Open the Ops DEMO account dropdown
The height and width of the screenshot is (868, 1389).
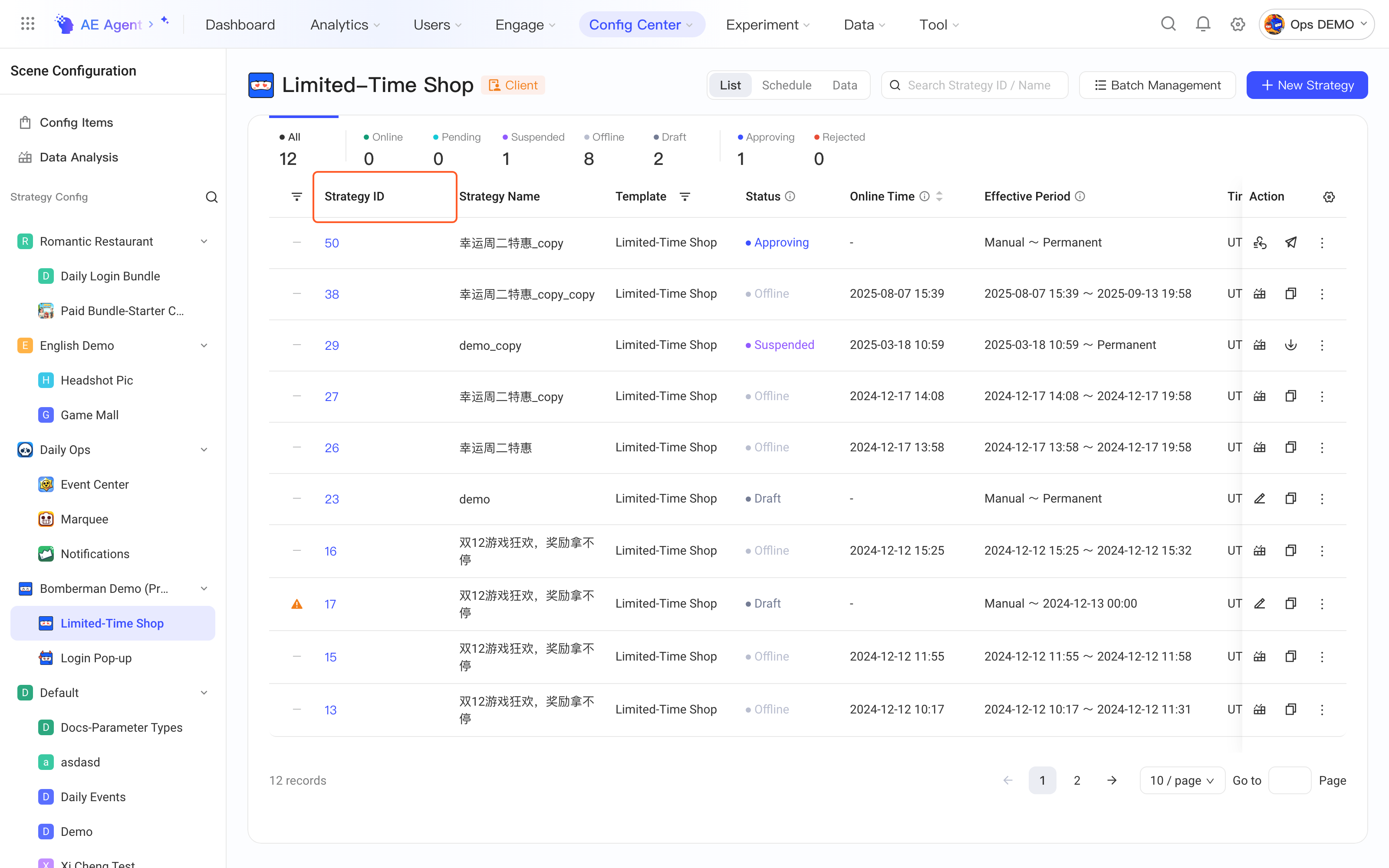point(1316,24)
